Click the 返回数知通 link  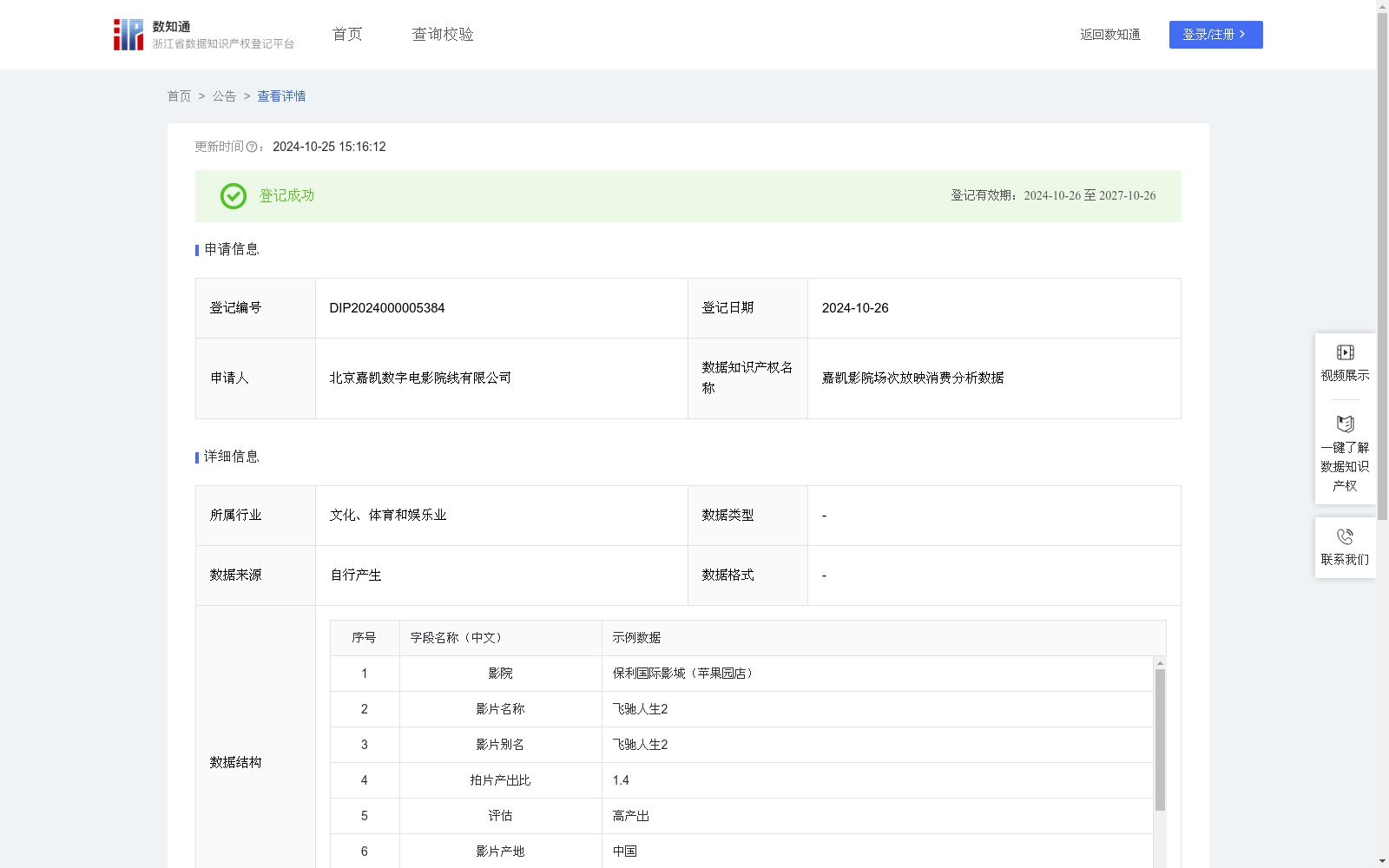[1109, 35]
